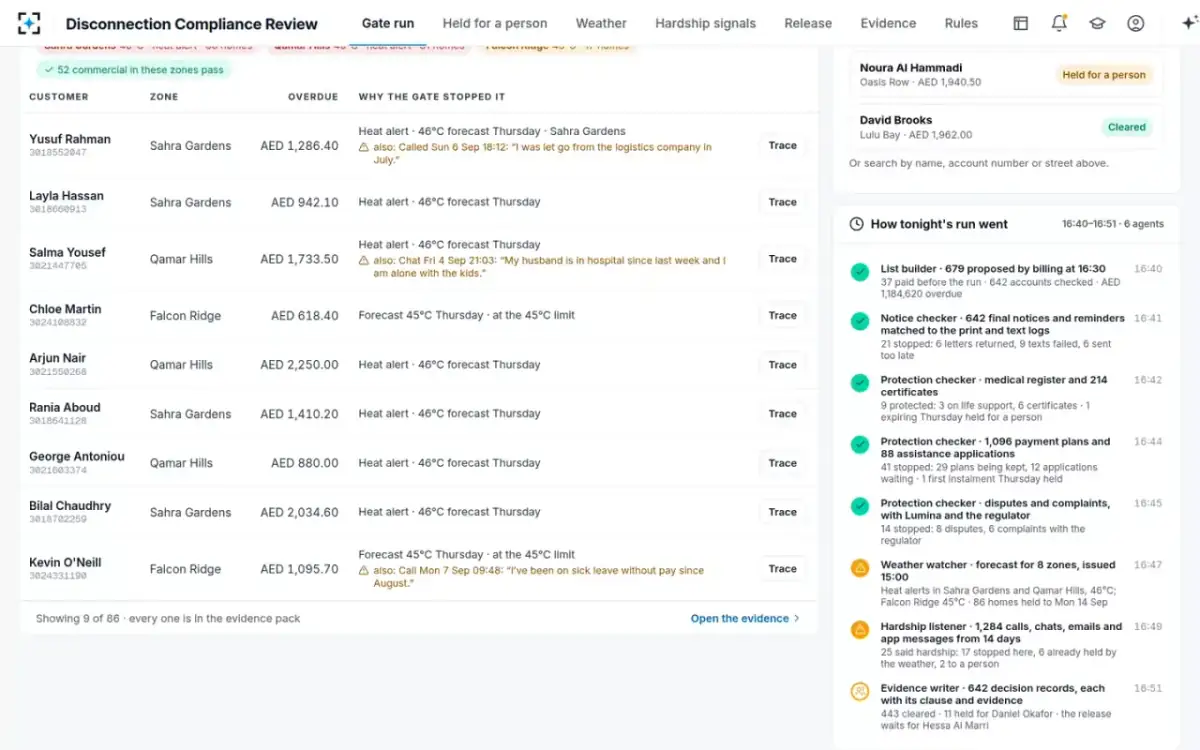Click the Cleared badge on David Brooks

1127,128
